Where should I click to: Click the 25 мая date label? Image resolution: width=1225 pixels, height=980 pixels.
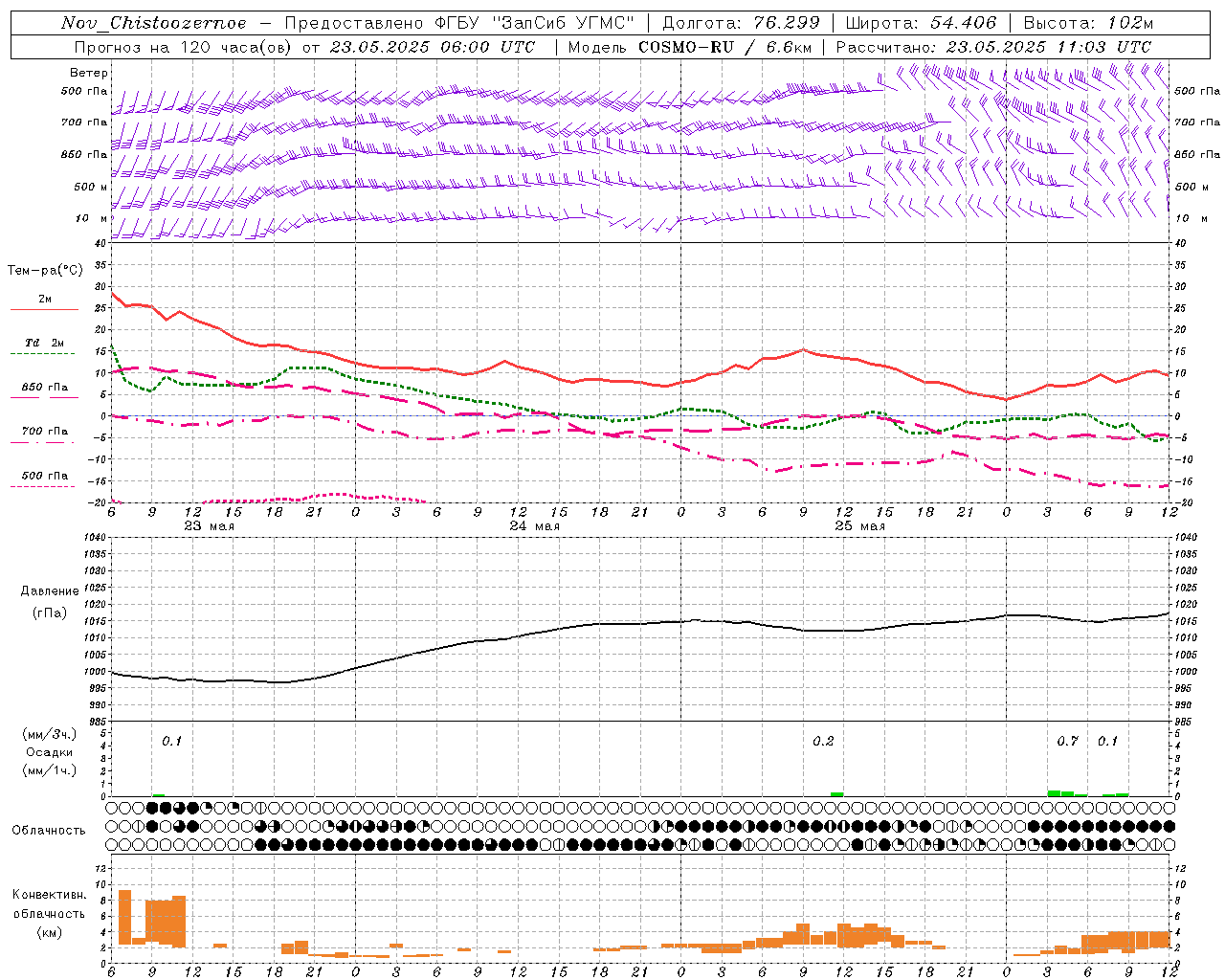coord(859,526)
